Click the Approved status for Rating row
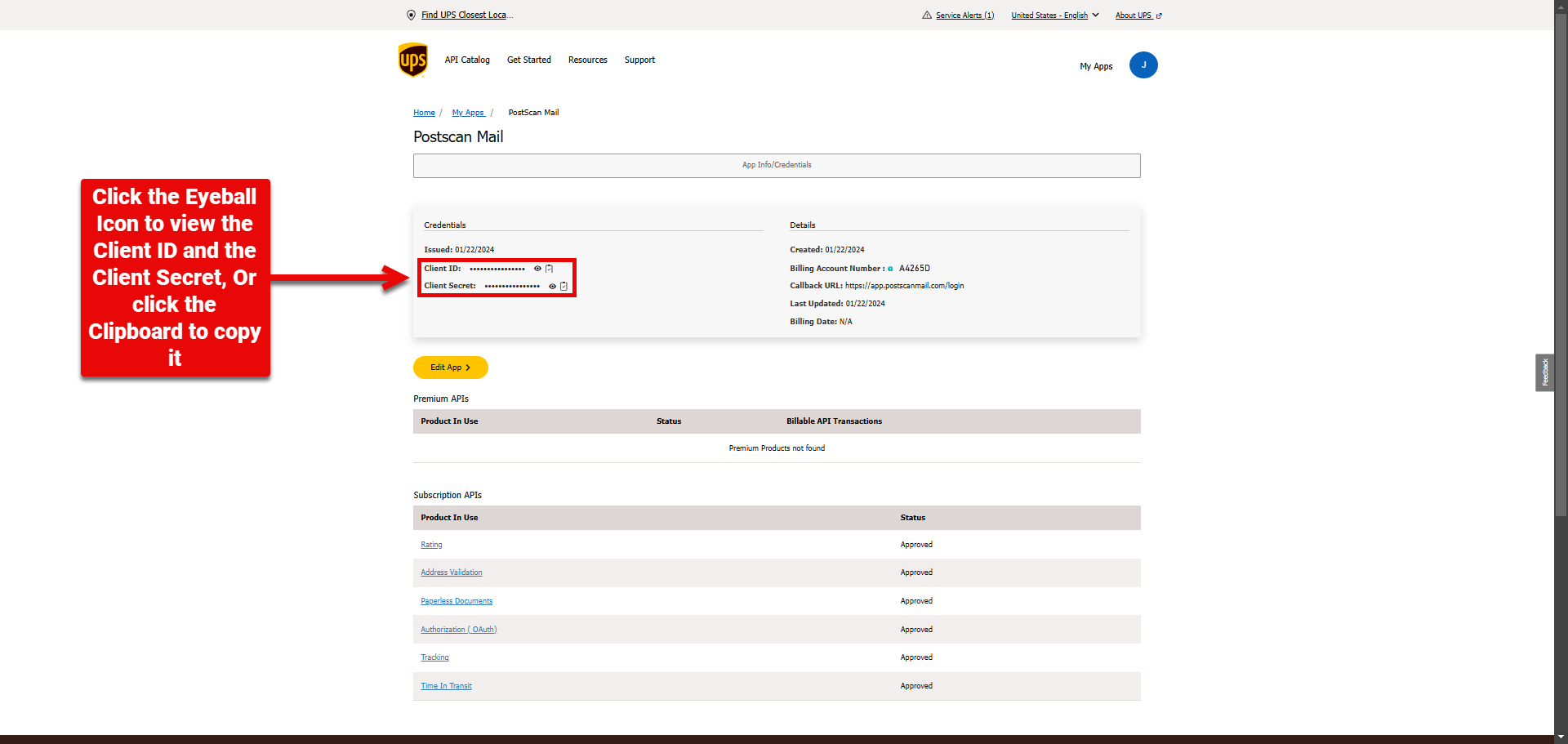This screenshot has width=1568, height=744. click(x=916, y=545)
